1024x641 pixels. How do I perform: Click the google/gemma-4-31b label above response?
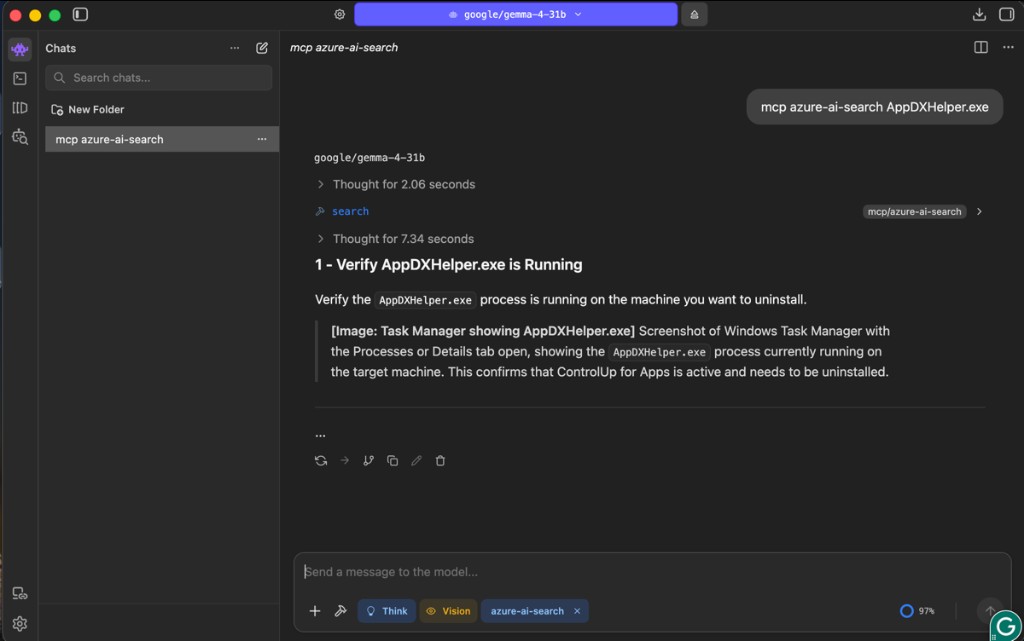coord(370,157)
